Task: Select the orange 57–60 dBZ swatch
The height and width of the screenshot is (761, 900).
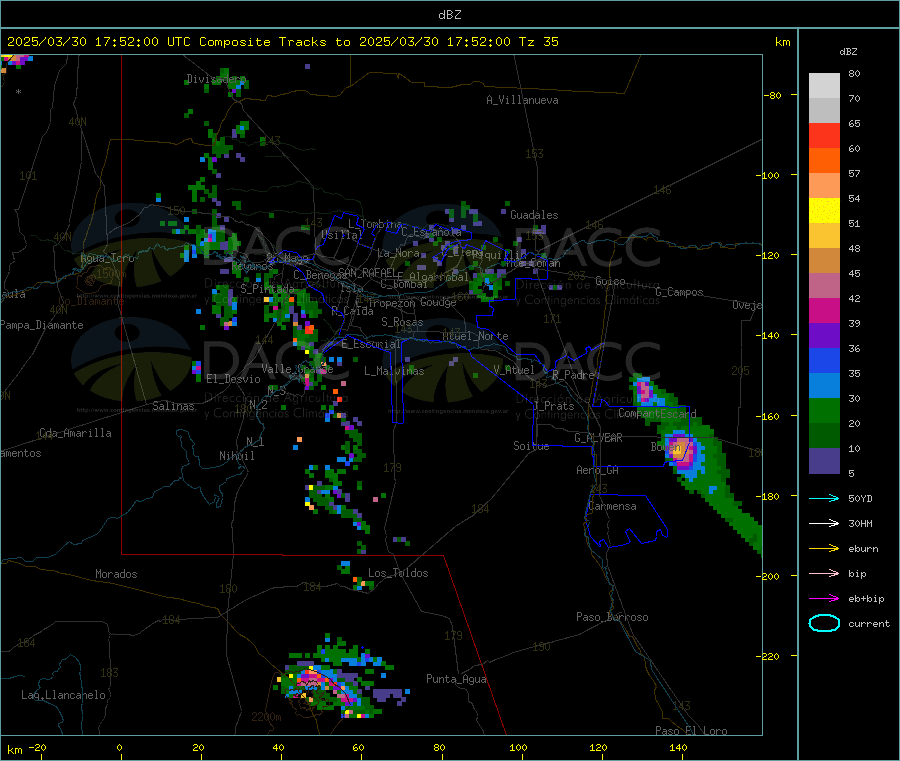Action: pyautogui.click(x=824, y=161)
